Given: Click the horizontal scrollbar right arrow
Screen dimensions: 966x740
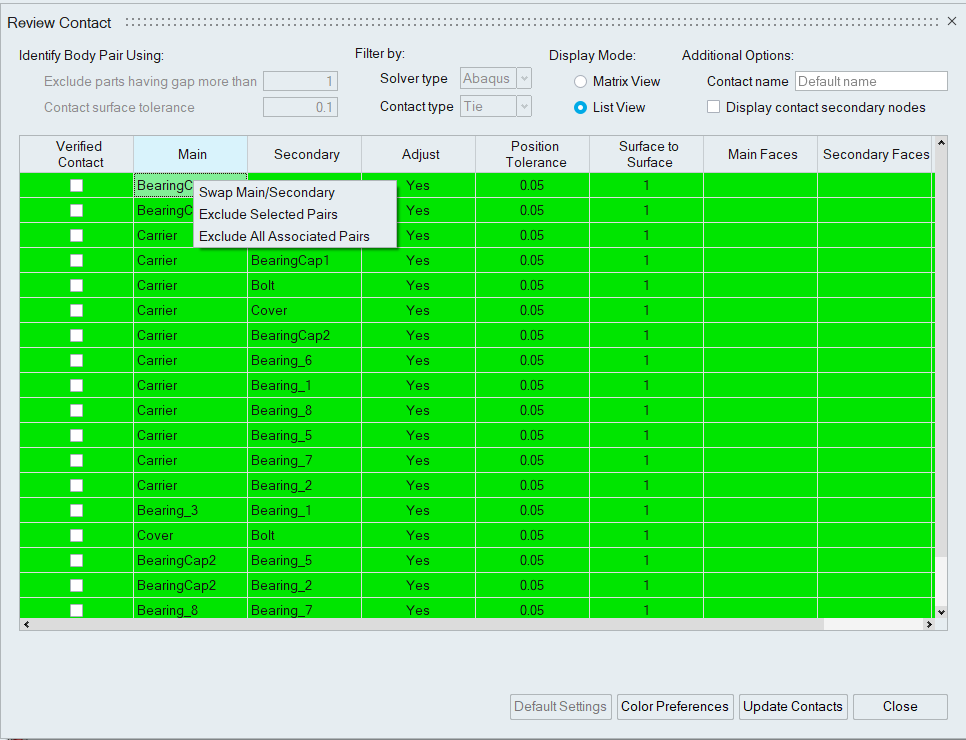Looking at the screenshot, I should [x=929, y=625].
